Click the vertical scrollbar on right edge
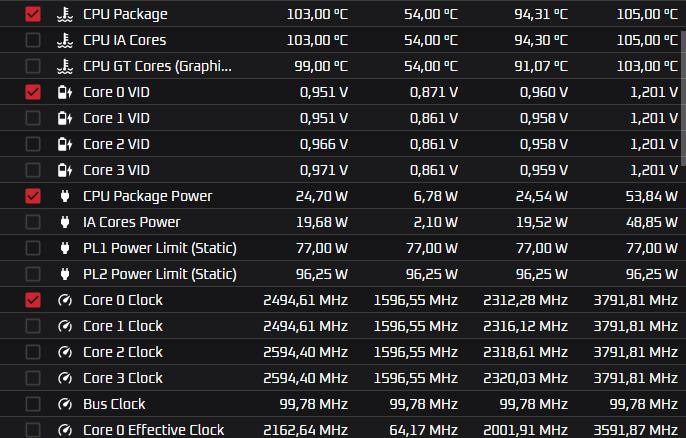The width and height of the screenshot is (686, 438). [x=682, y=80]
